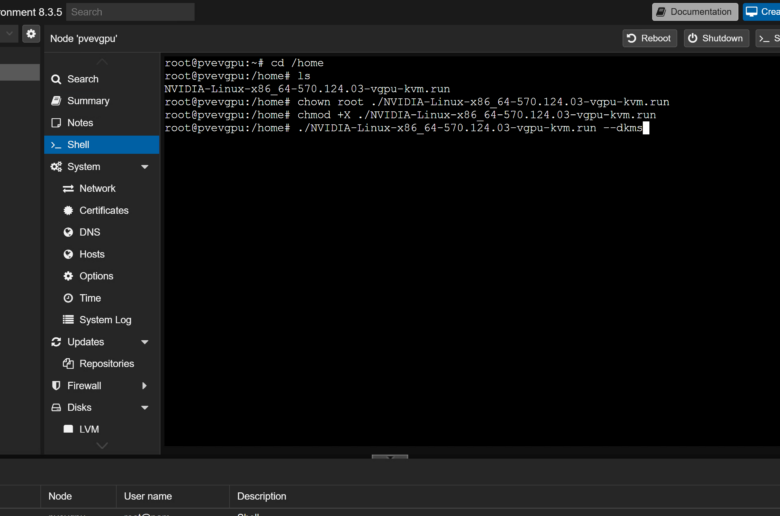Image resolution: width=780 pixels, height=516 pixels.
Task: Click the globe icon beside Hosts
Action: point(68,254)
